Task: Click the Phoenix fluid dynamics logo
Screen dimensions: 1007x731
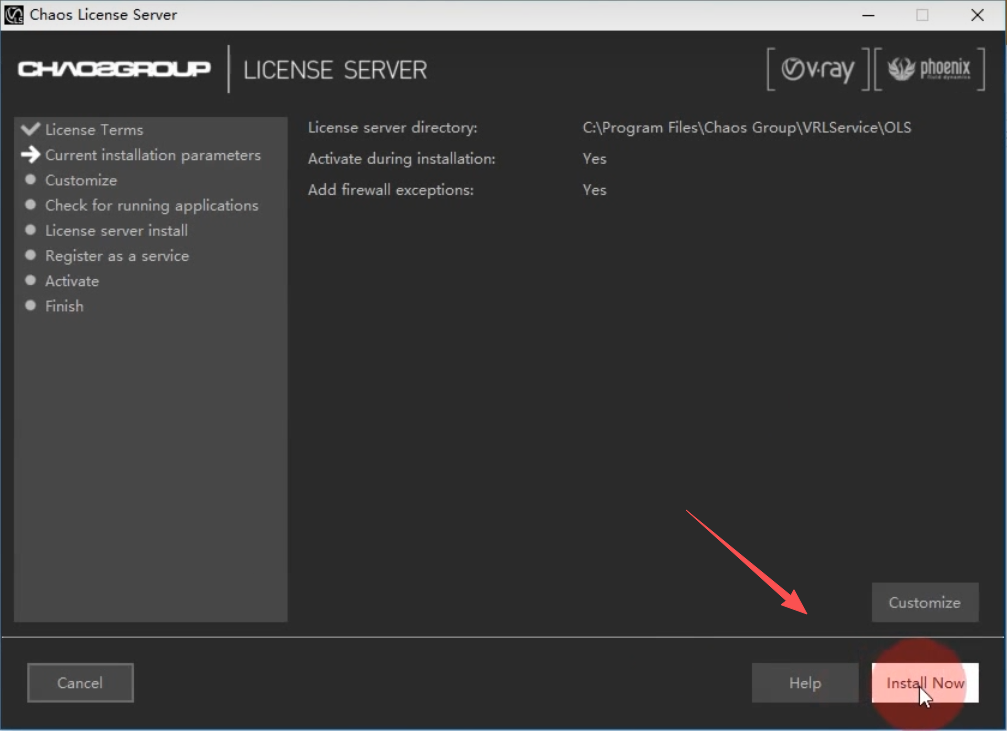Action: (x=929, y=70)
